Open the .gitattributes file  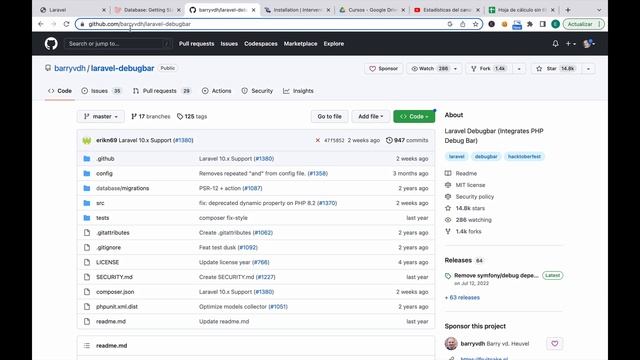pyautogui.click(x=113, y=233)
